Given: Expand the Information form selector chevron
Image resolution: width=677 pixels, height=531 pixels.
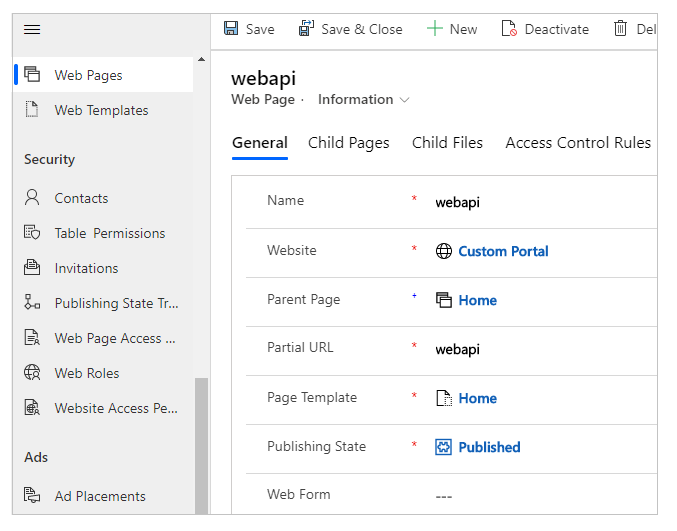Looking at the screenshot, I should [x=405, y=100].
